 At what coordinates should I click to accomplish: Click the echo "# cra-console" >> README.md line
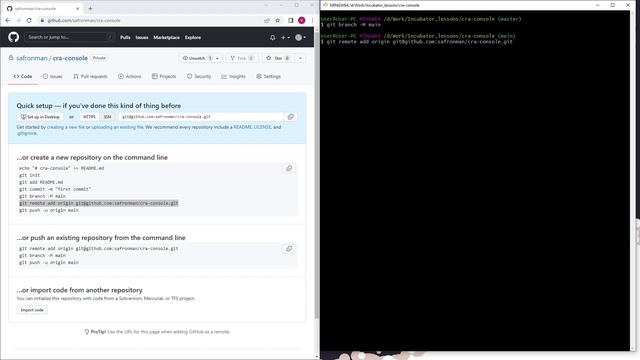click(x=61, y=168)
